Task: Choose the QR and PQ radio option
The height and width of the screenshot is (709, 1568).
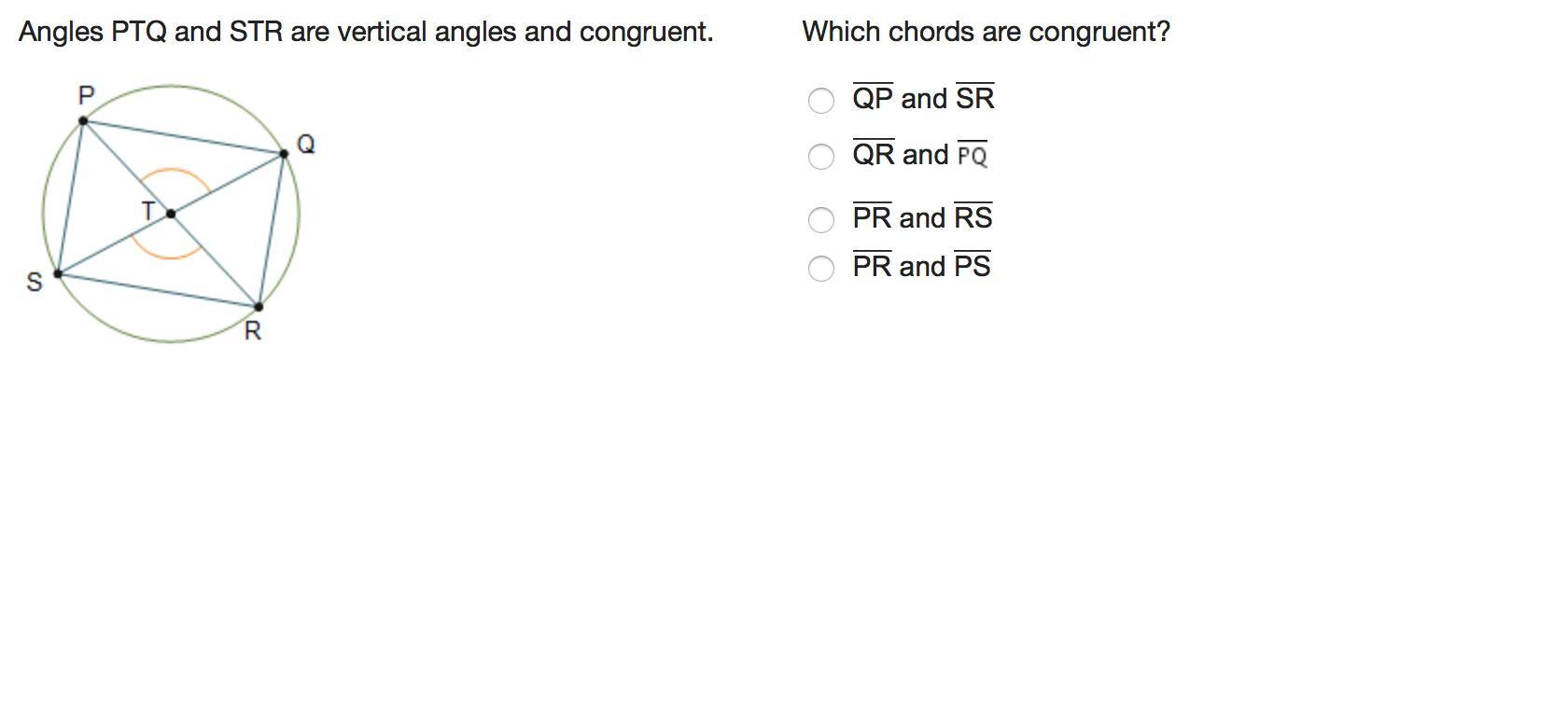Action: [x=820, y=157]
